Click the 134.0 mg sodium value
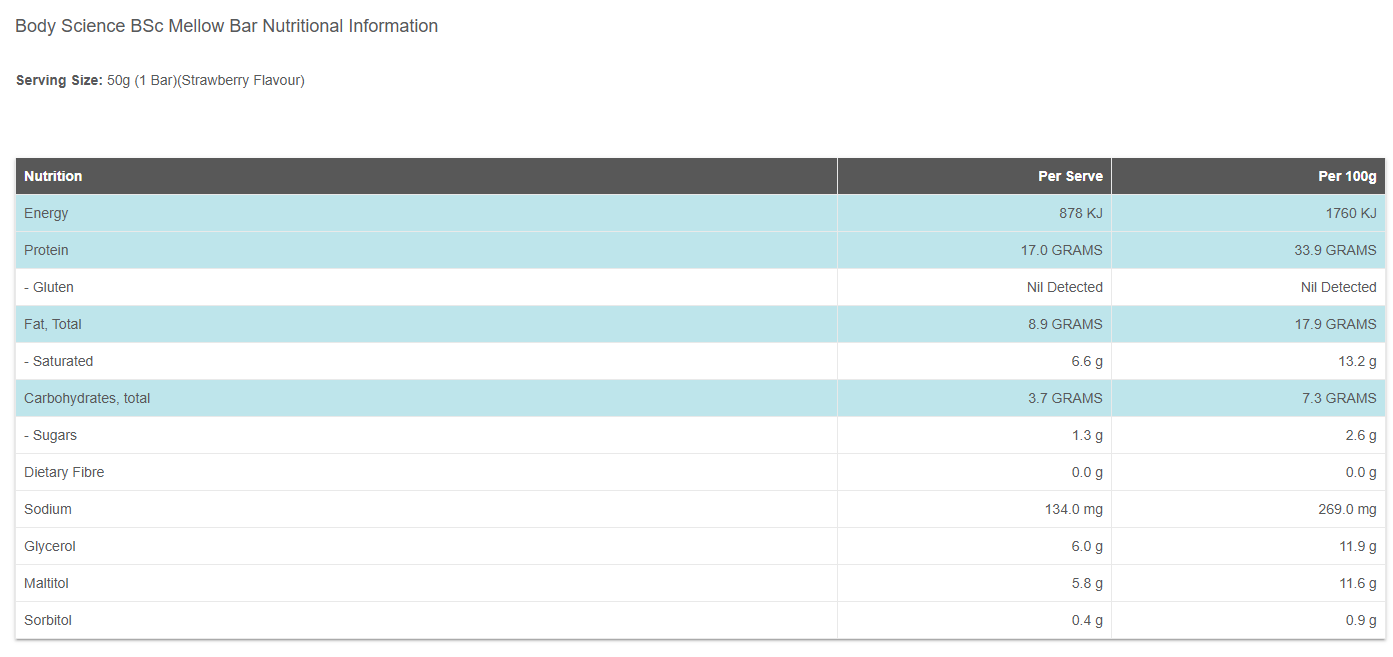Viewport: 1393px width, 657px height. click(x=1073, y=509)
